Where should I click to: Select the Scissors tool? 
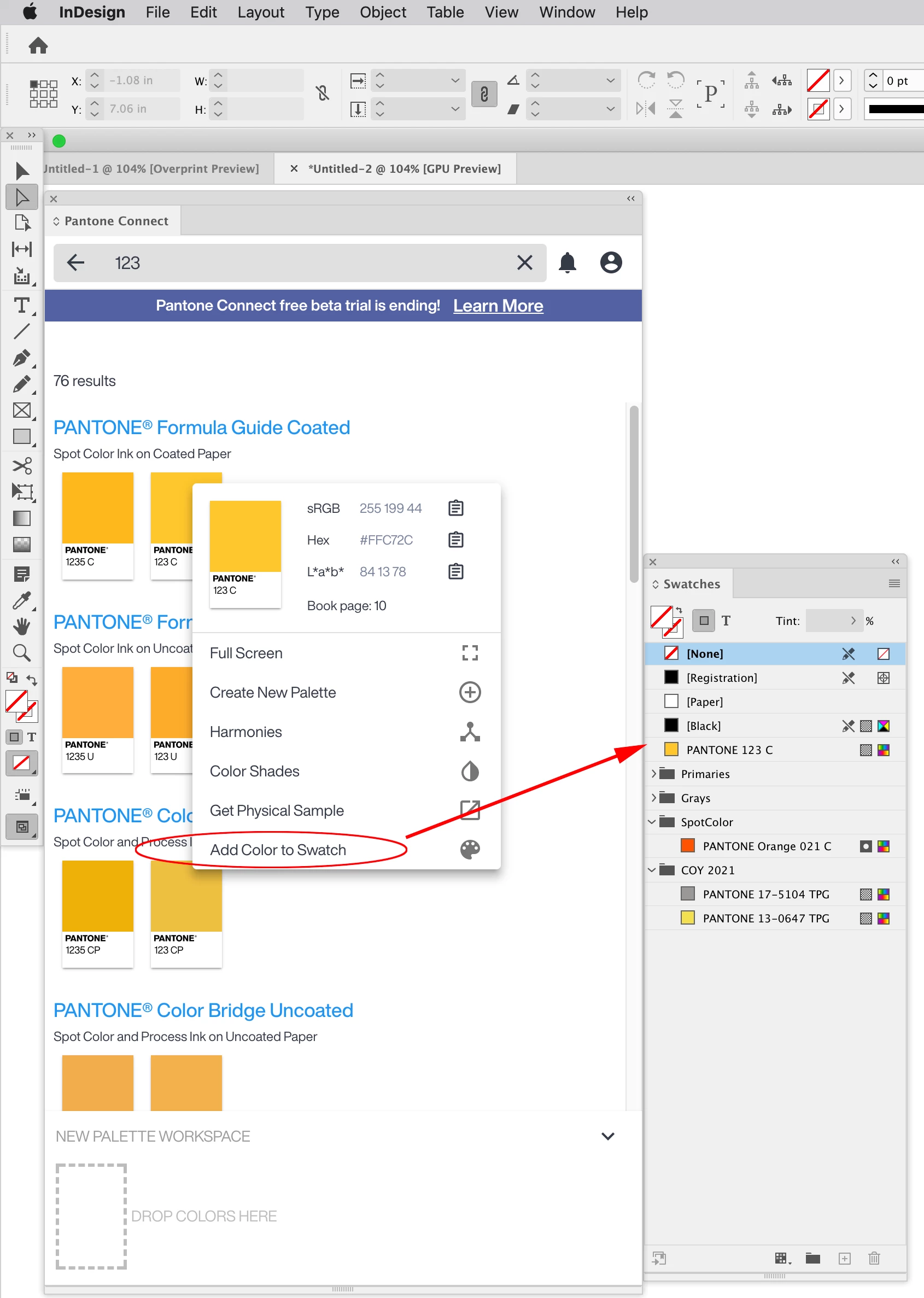click(x=22, y=466)
